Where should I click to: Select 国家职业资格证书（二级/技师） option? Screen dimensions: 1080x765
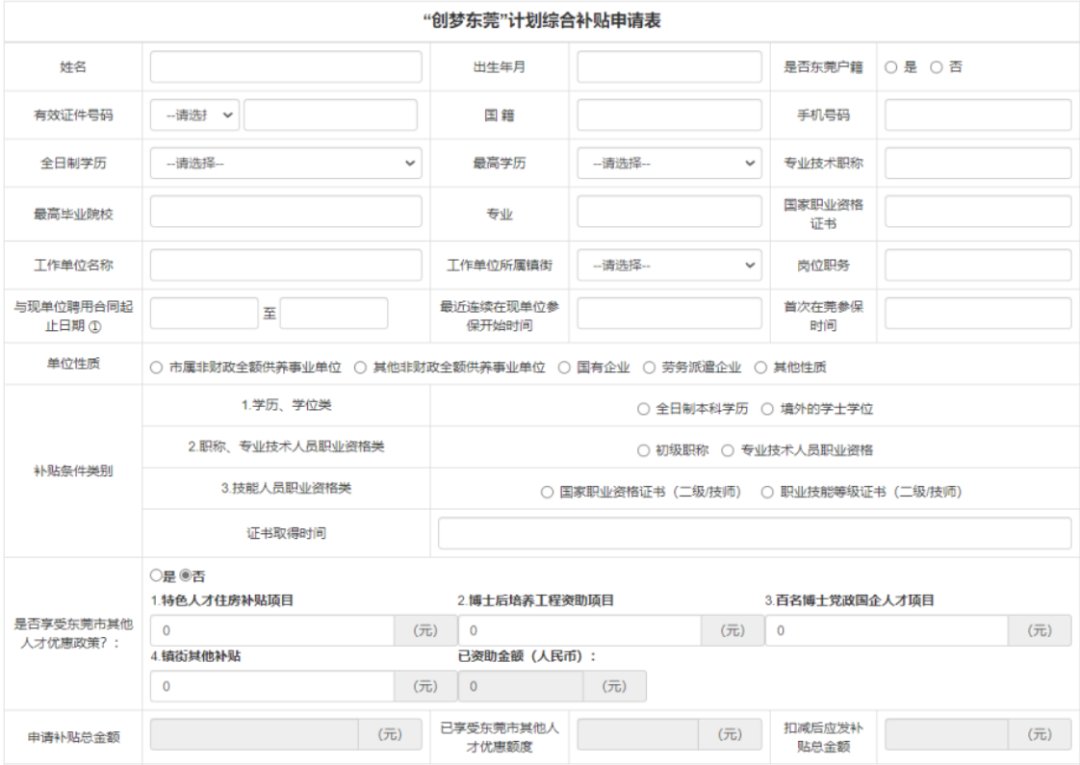(546, 492)
